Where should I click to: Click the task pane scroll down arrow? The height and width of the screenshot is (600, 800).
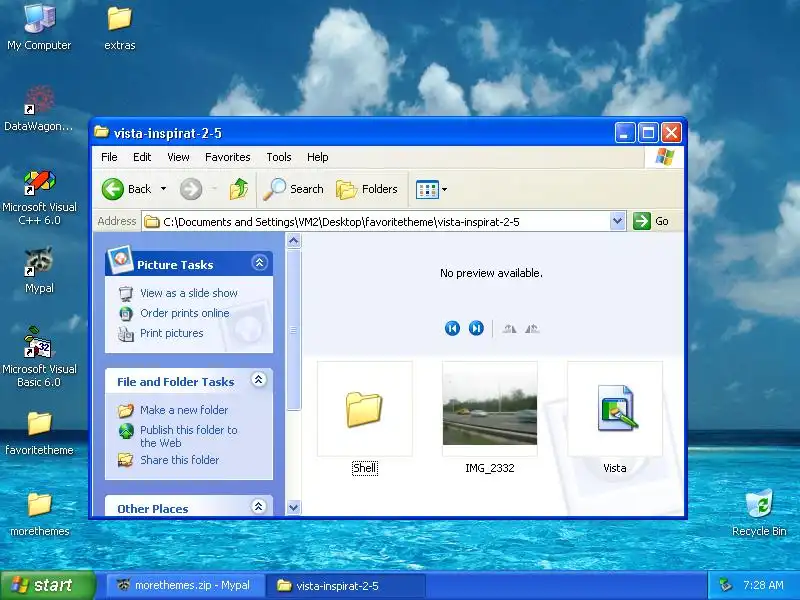[293, 507]
